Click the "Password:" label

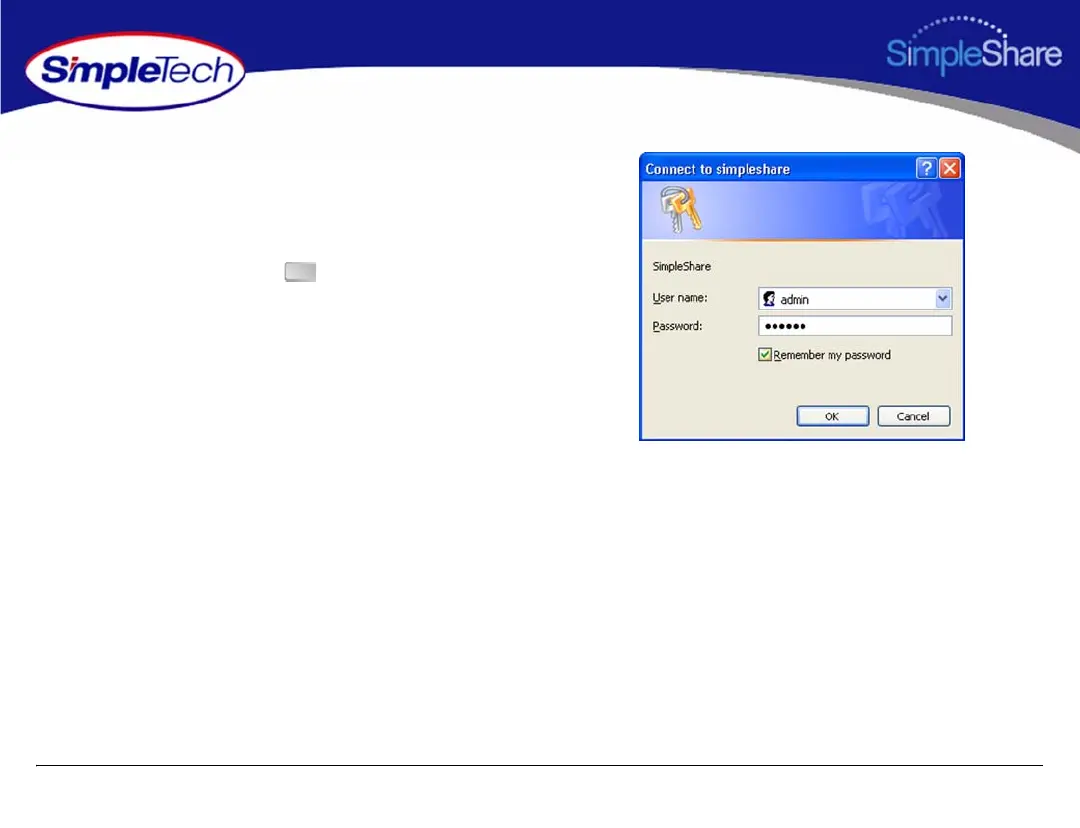(x=677, y=326)
